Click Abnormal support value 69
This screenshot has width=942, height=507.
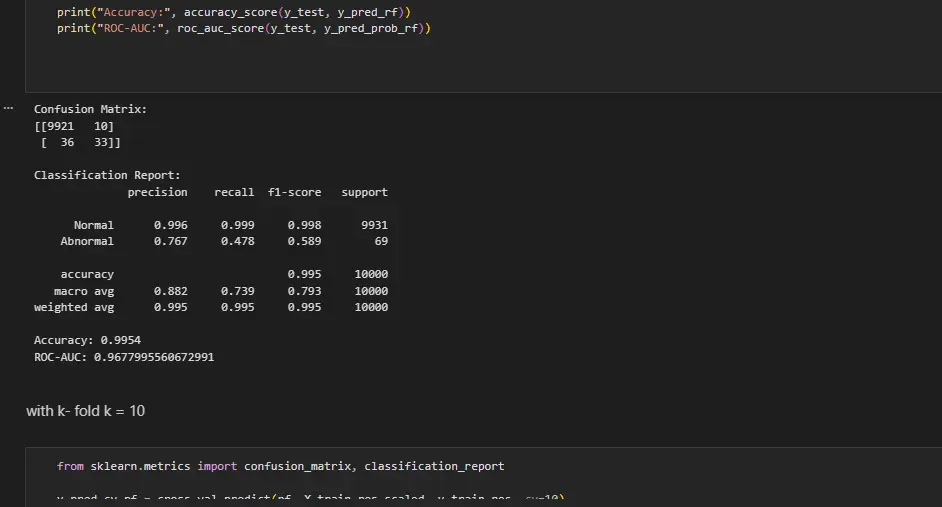point(381,241)
